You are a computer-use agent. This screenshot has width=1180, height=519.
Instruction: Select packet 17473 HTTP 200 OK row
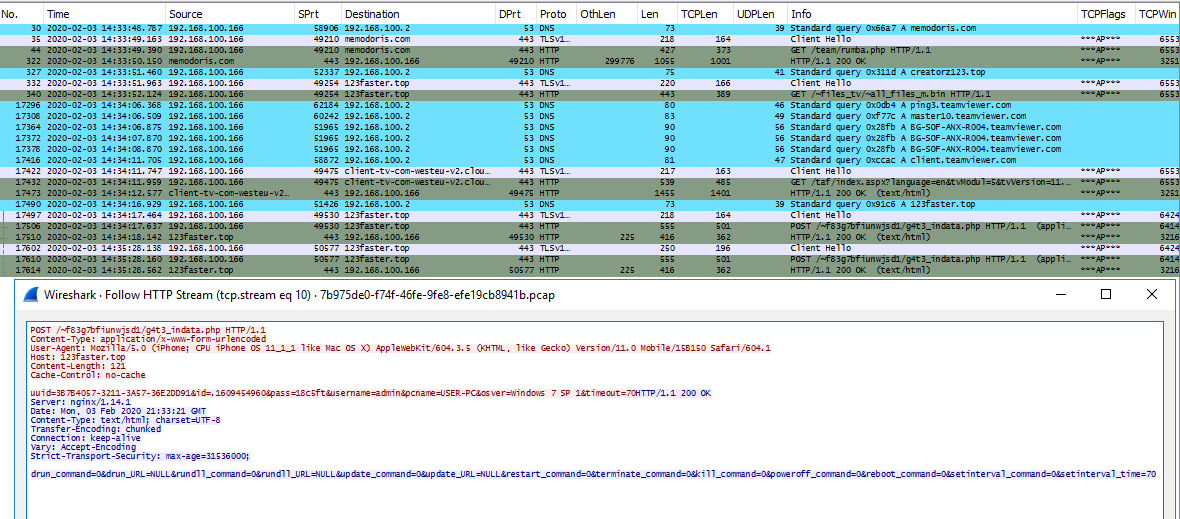590,193
